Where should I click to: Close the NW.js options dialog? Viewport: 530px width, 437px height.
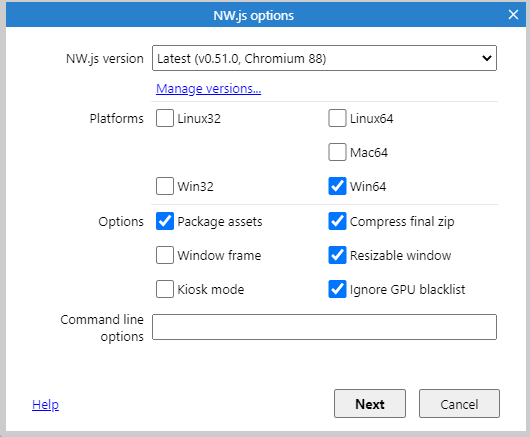pyautogui.click(x=513, y=15)
